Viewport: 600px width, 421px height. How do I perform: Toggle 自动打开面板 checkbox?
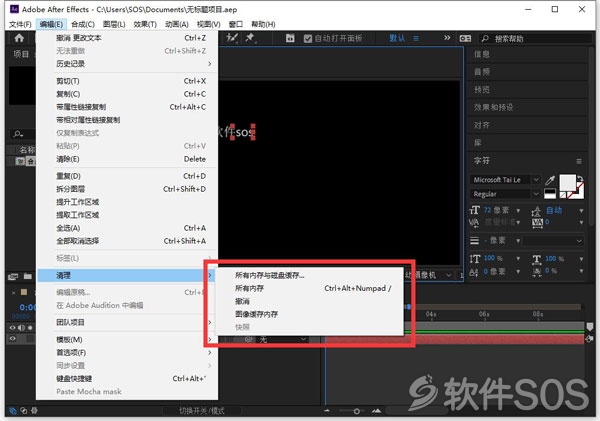[308, 38]
